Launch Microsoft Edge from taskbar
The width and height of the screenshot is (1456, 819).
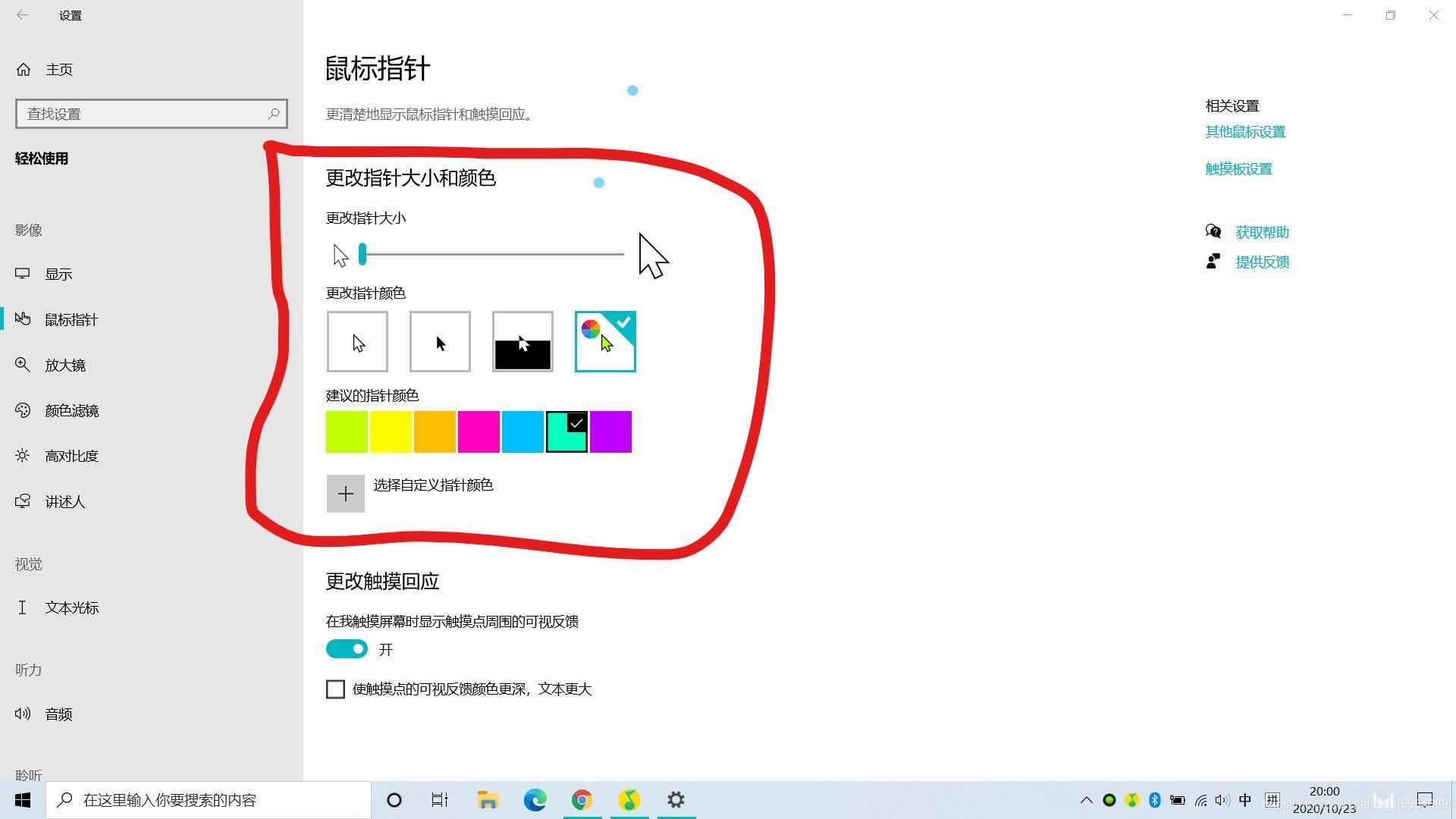535,800
